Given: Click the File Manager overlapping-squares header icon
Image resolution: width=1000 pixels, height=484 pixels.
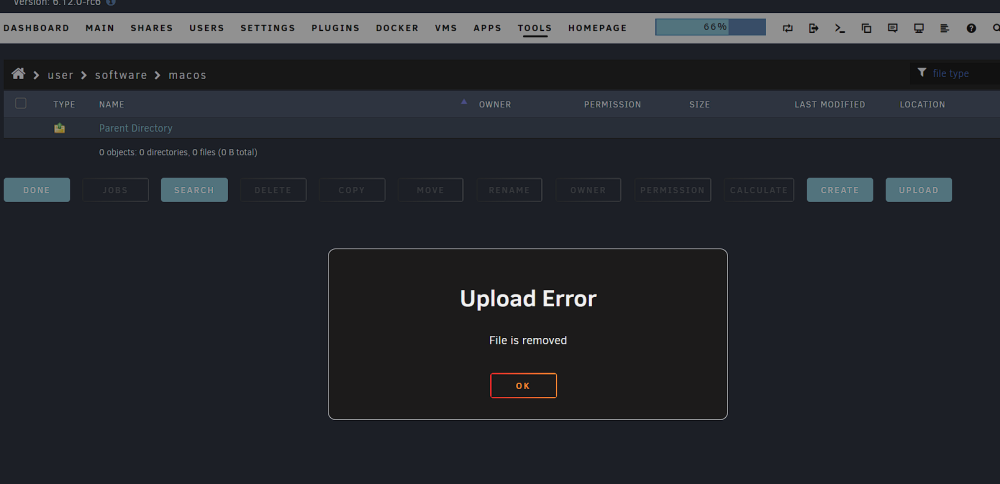Looking at the screenshot, I should coord(866,28).
